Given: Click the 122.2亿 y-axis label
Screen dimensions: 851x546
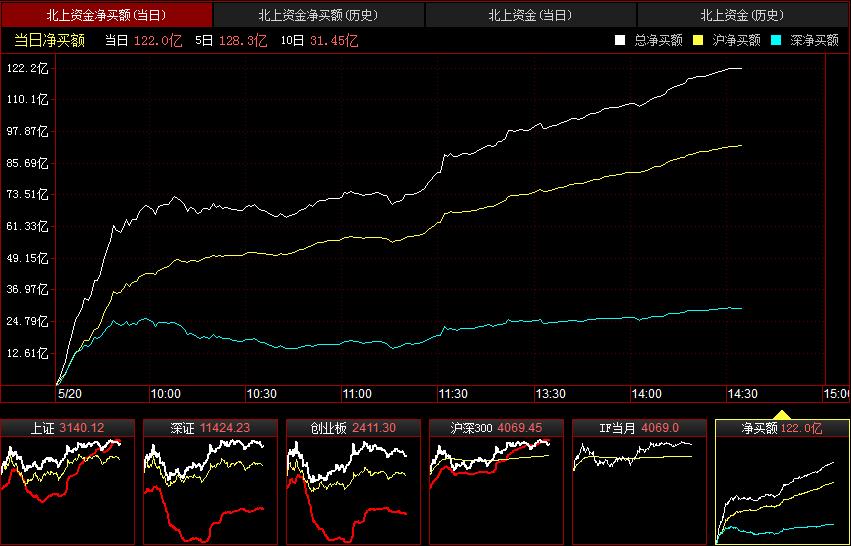Looking at the screenshot, I should point(27,68).
